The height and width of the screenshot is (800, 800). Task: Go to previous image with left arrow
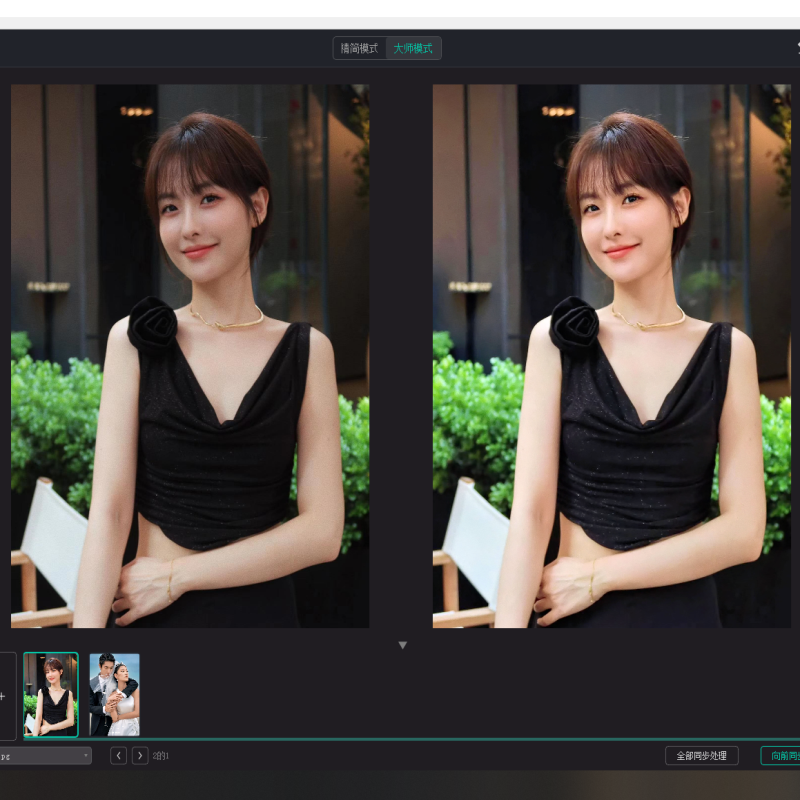[x=118, y=756]
